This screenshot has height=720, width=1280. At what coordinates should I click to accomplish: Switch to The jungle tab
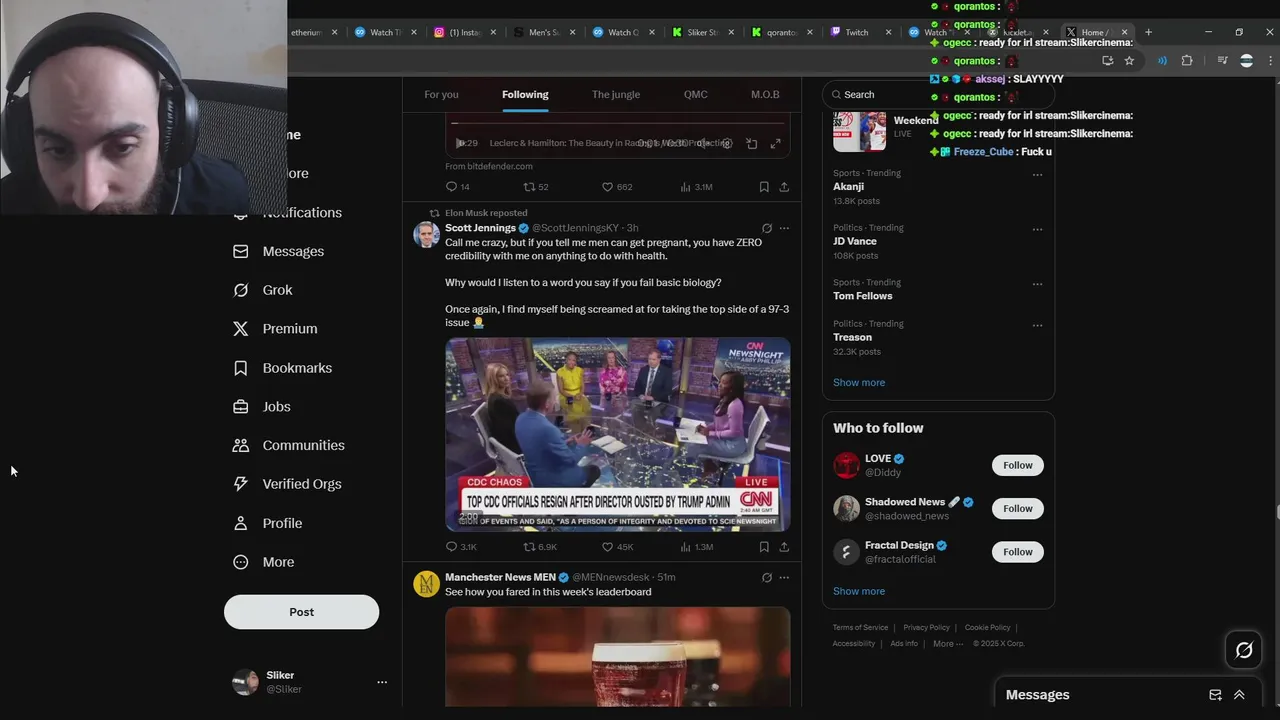tap(616, 94)
